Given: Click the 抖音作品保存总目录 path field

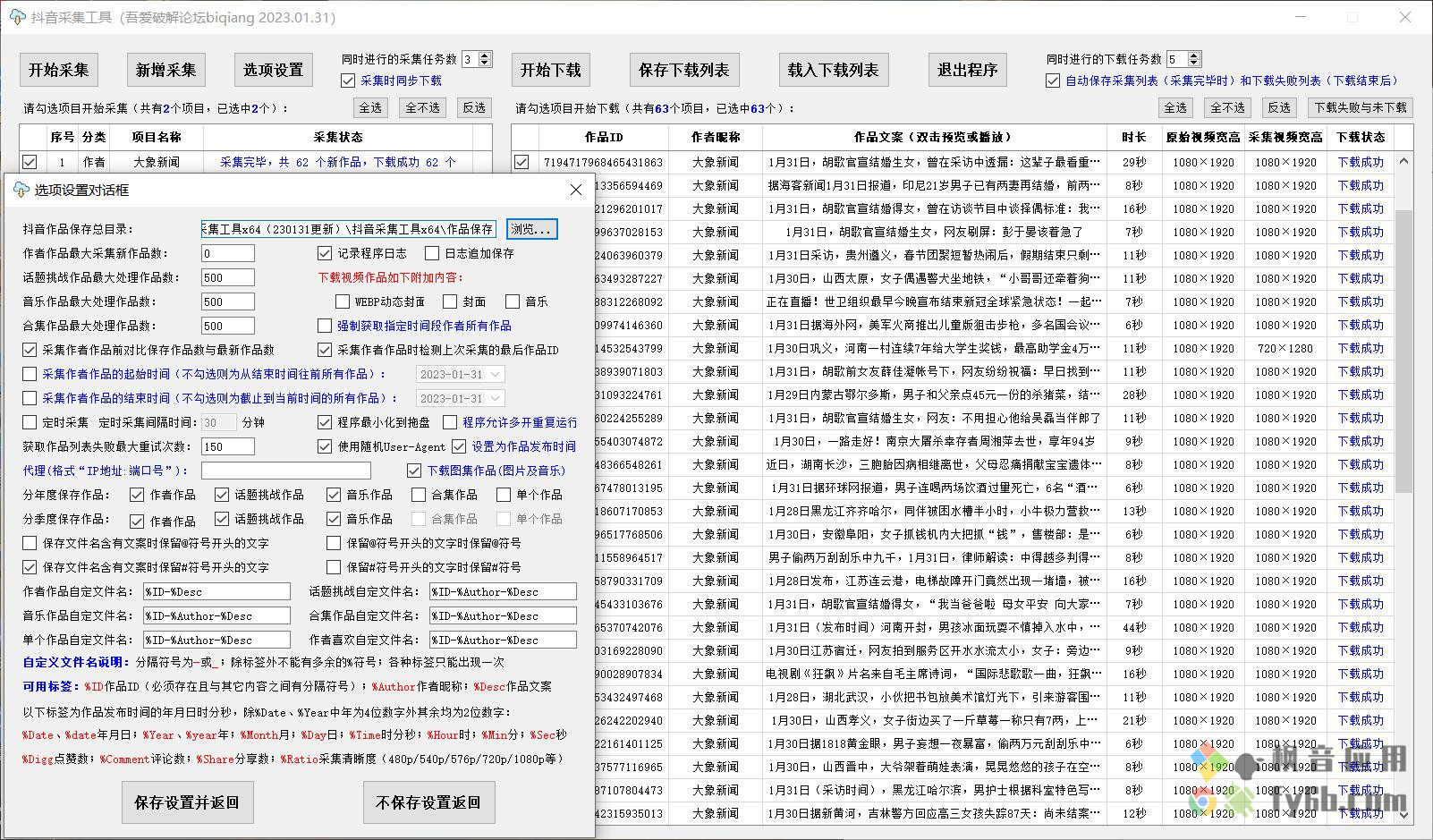Looking at the screenshot, I should pyautogui.click(x=349, y=229).
